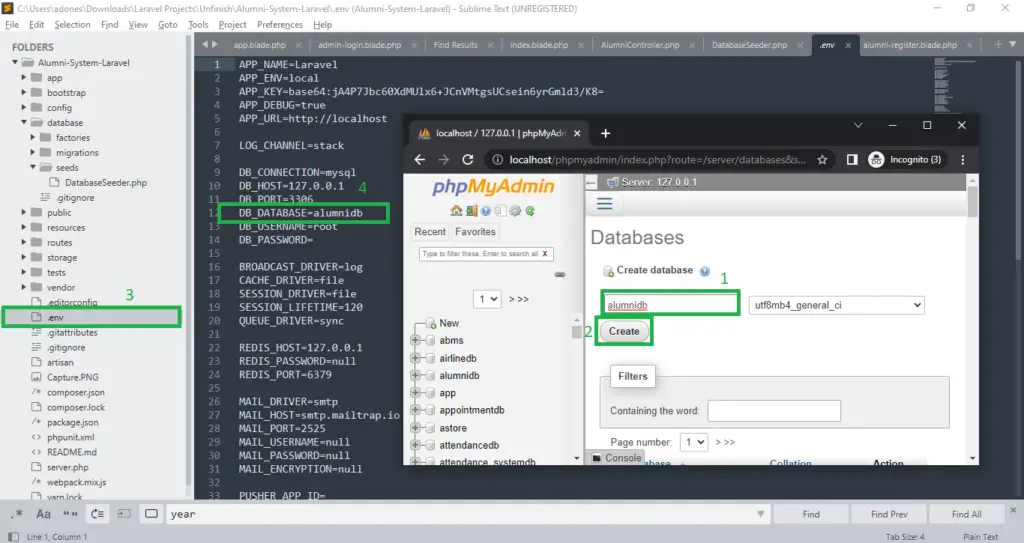Click the phpMyAdmin home icon
1024x543 pixels.
[x=456, y=211]
